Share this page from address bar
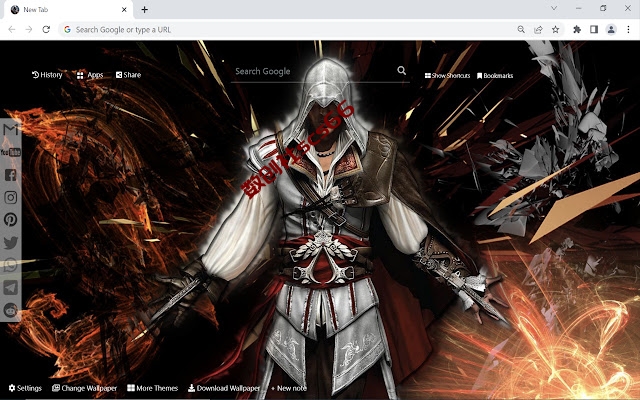 (x=538, y=29)
